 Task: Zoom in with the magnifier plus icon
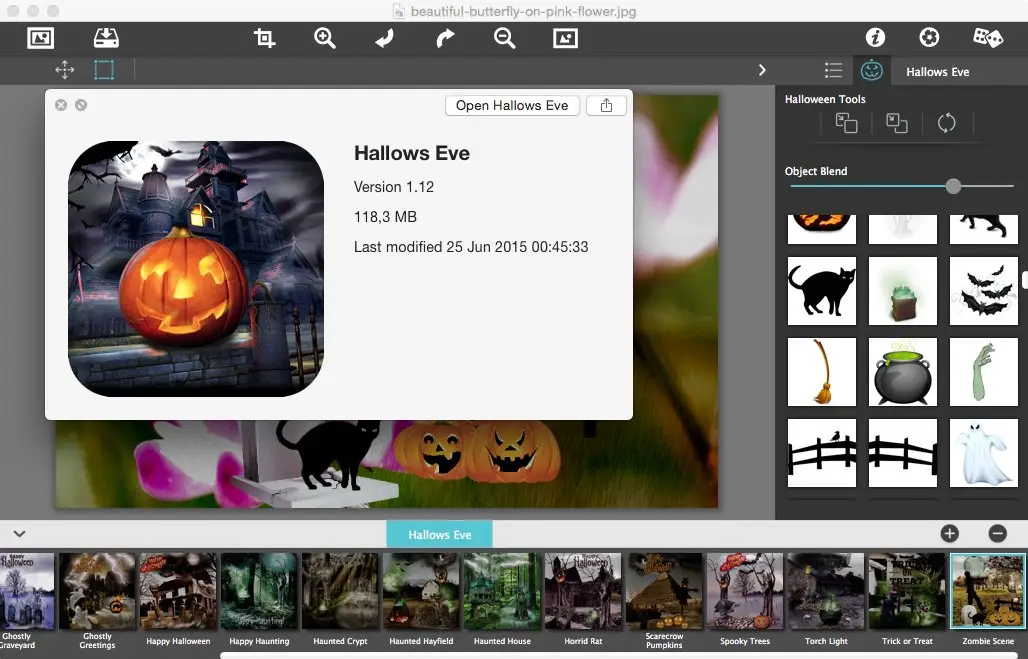click(325, 38)
